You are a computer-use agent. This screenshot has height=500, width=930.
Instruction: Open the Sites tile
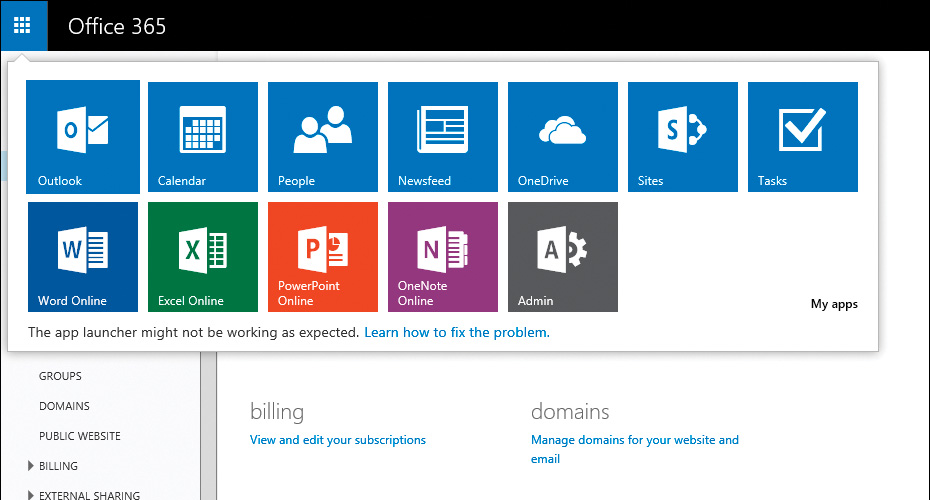coord(683,137)
